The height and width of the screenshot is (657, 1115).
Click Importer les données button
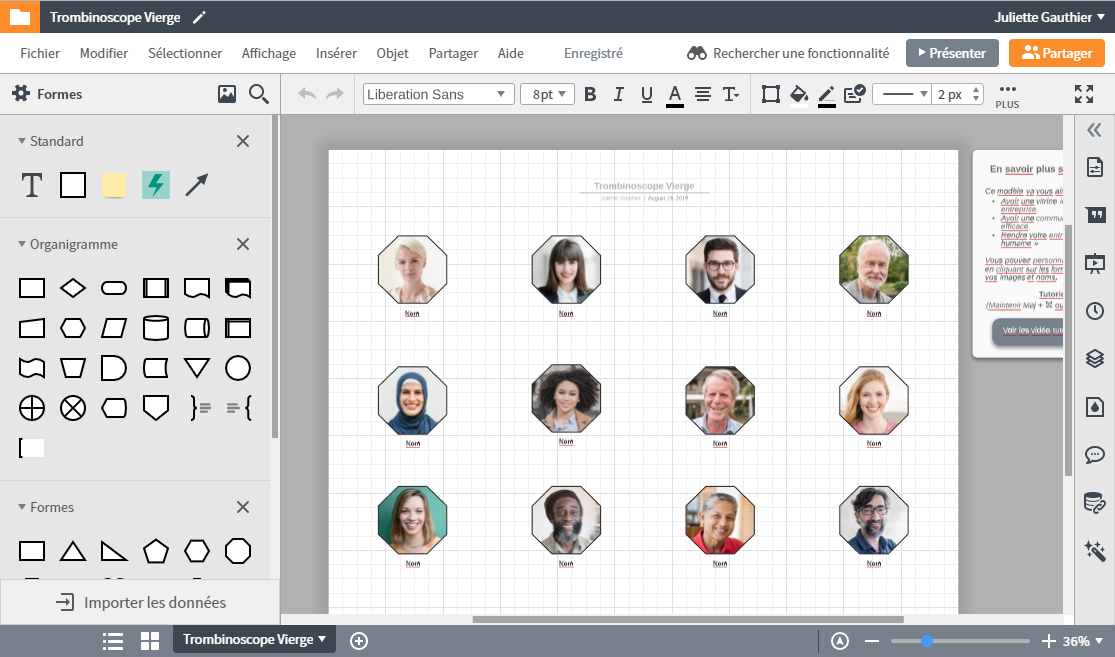pyautogui.click(x=140, y=602)
